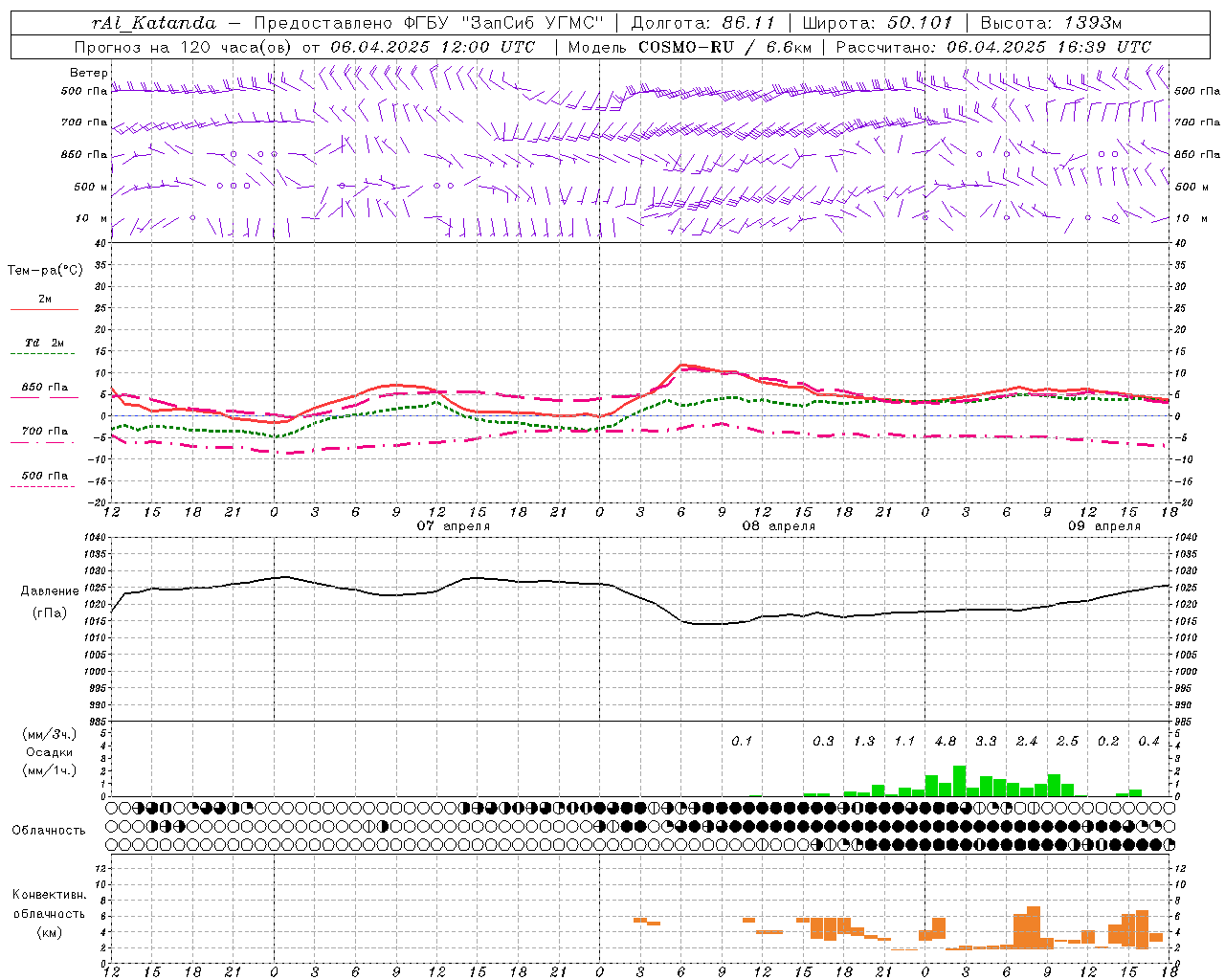
Task: Select forecast header Прогноз на 120 часа(ов)
Action: pyautogui.click(x=185, y=47)
